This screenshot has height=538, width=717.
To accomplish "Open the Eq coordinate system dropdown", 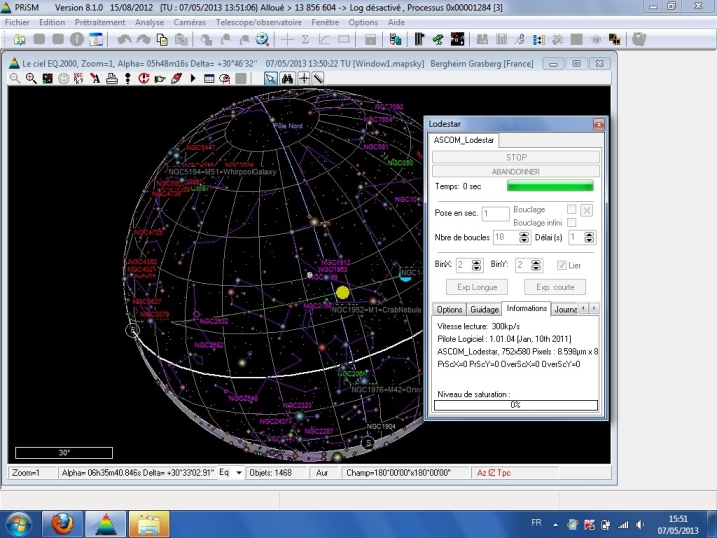I will point(238,472).
